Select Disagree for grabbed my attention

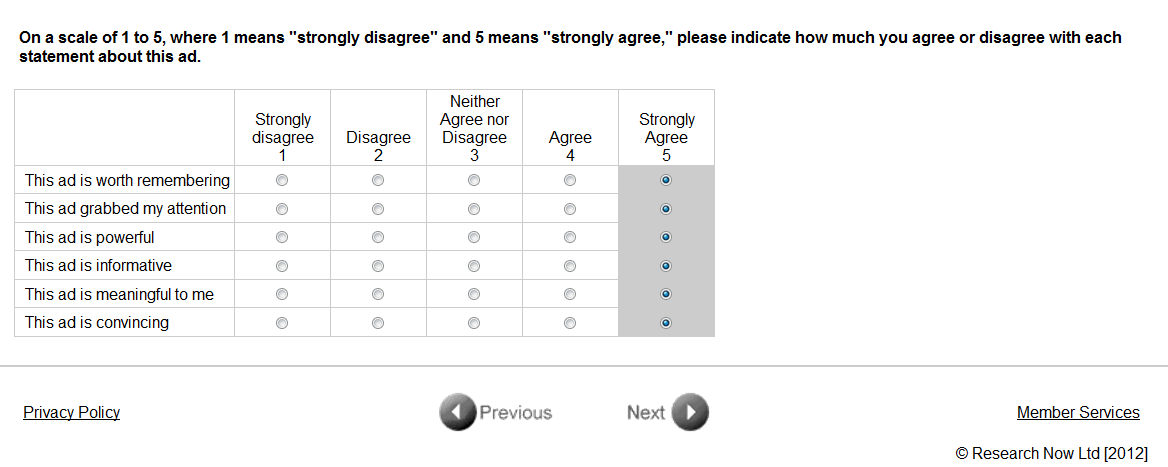(x=378, y=209)
